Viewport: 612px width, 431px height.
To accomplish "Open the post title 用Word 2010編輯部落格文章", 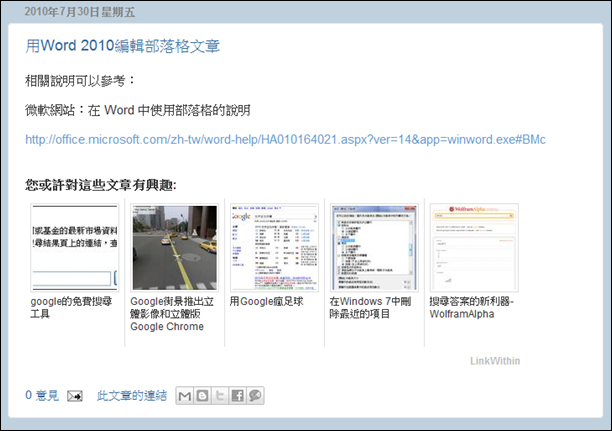I will (x=123, y=46).
